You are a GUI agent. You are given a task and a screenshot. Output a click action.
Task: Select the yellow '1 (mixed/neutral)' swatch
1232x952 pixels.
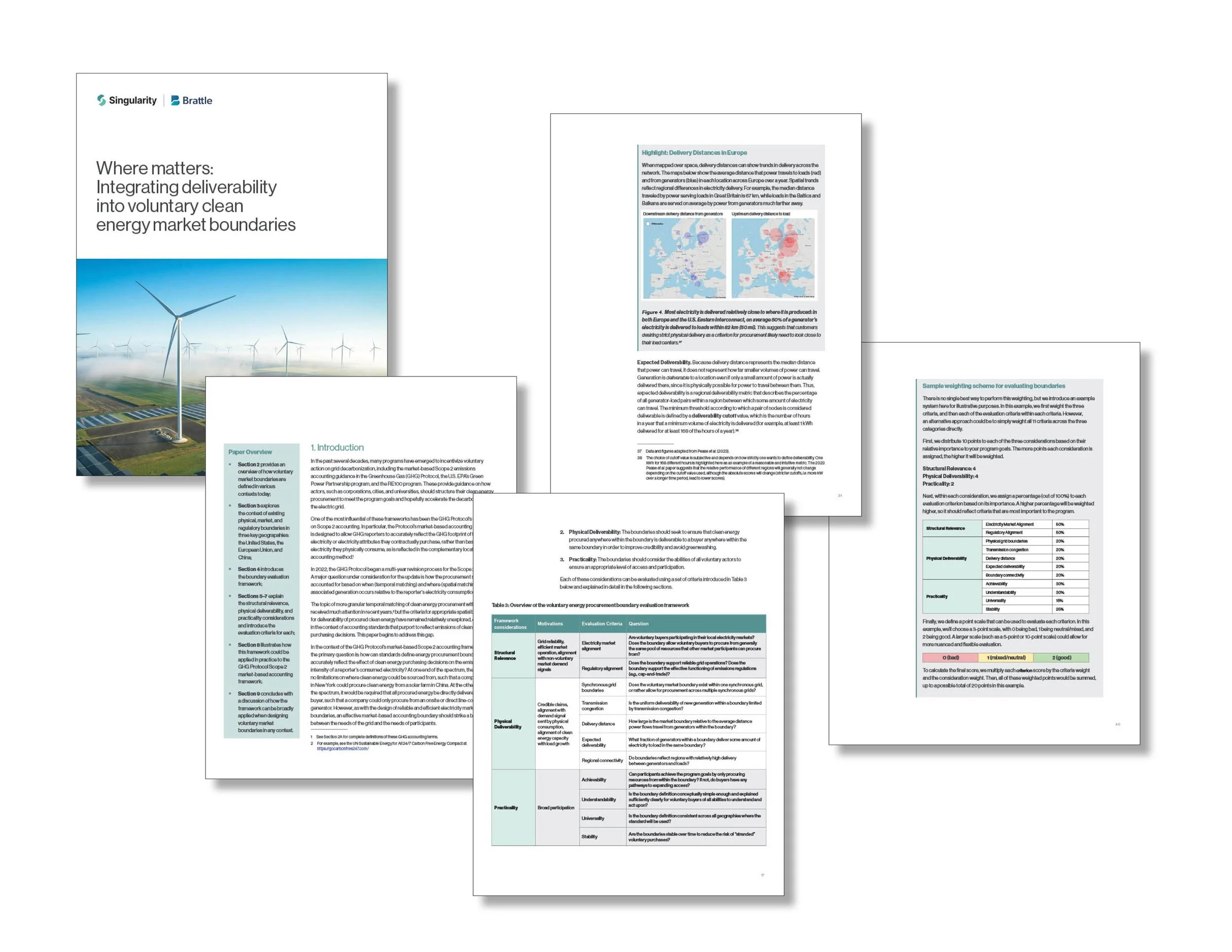tap(1006, 658)
